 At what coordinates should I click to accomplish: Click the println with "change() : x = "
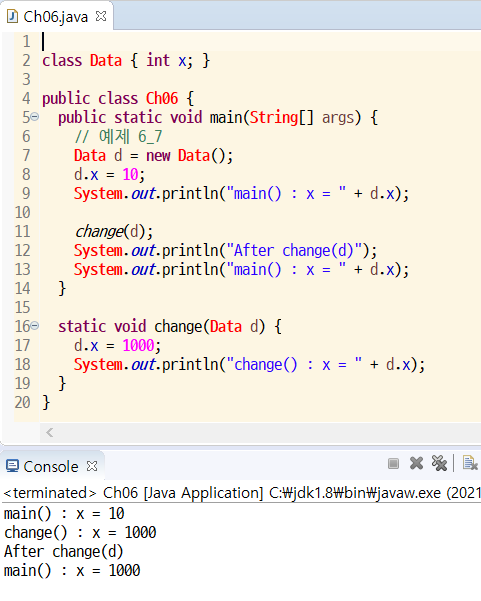coord(250,365)
